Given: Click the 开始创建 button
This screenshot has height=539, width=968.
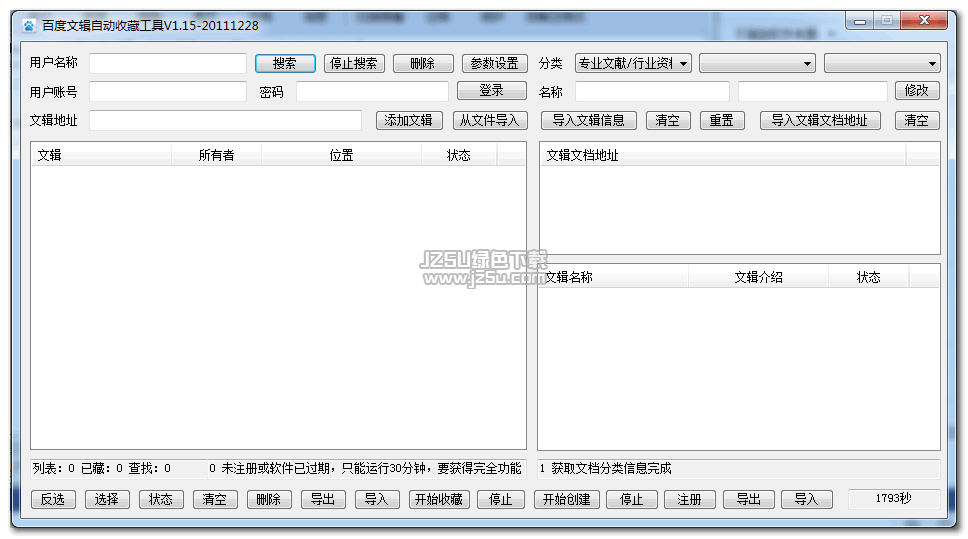Looking at the screenshot, I should tap(567, 499).
